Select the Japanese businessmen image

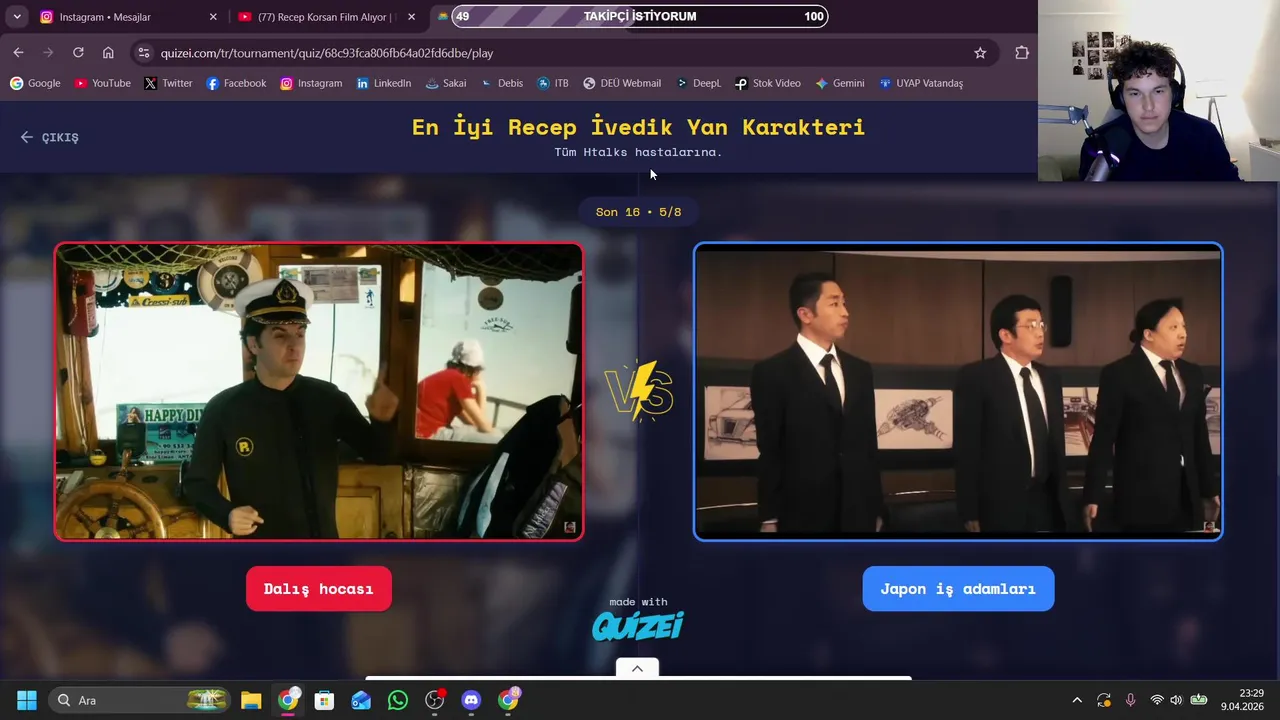tap(958, 392)
